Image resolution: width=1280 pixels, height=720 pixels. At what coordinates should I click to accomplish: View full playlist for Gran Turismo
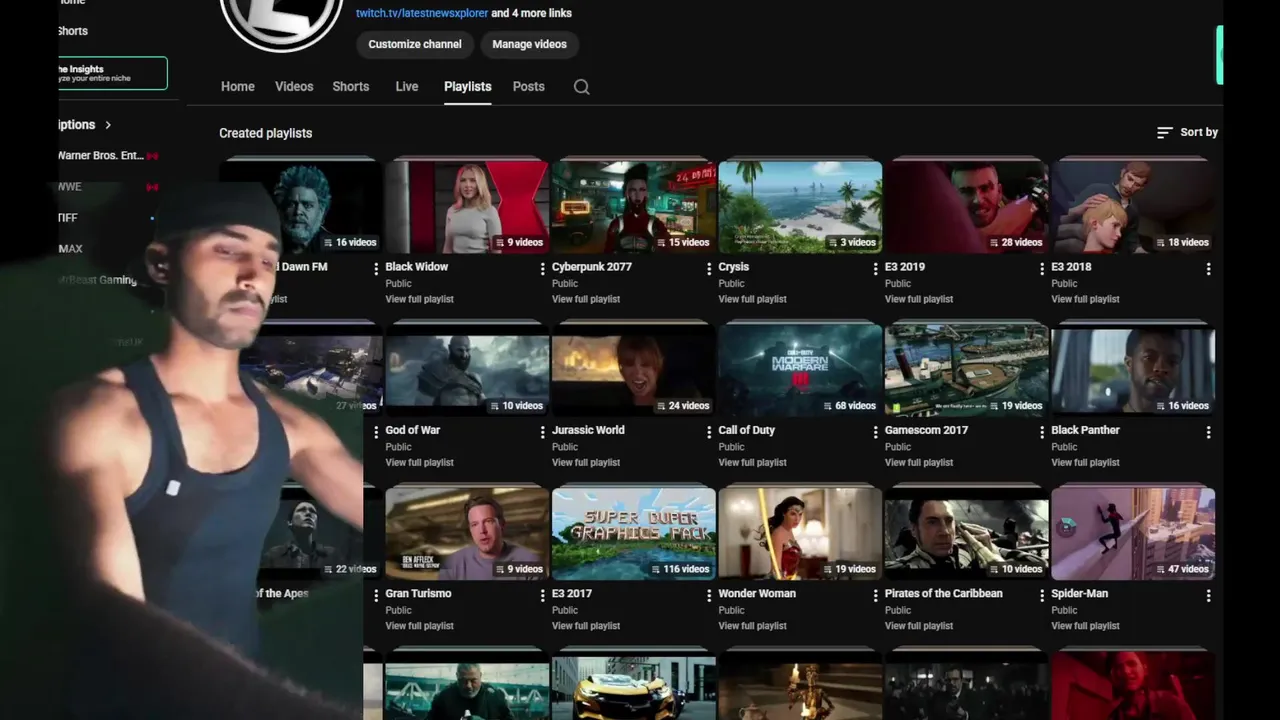[420, 626]
